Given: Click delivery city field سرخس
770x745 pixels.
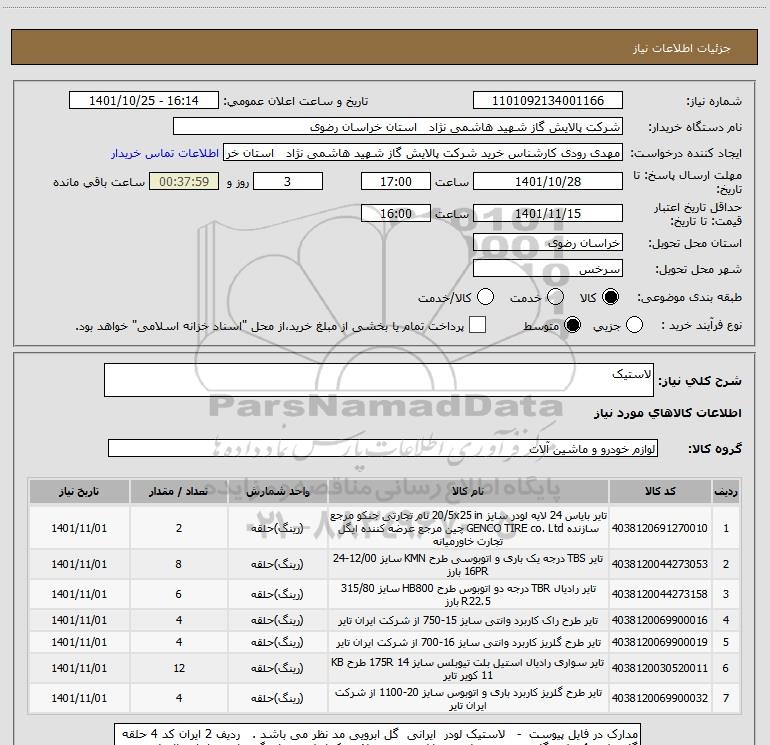Looking at the screenshot, I should click(x=548, y=269).
